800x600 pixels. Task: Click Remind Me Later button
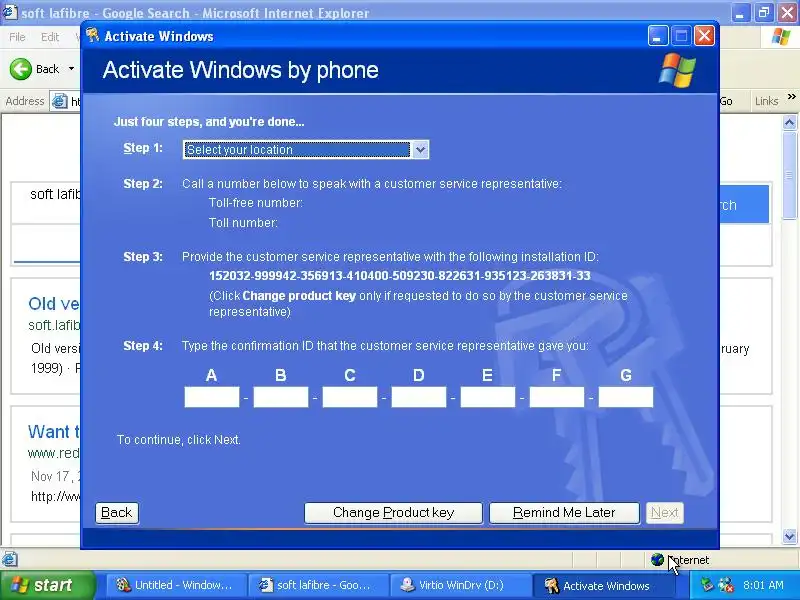click(564, 513)
